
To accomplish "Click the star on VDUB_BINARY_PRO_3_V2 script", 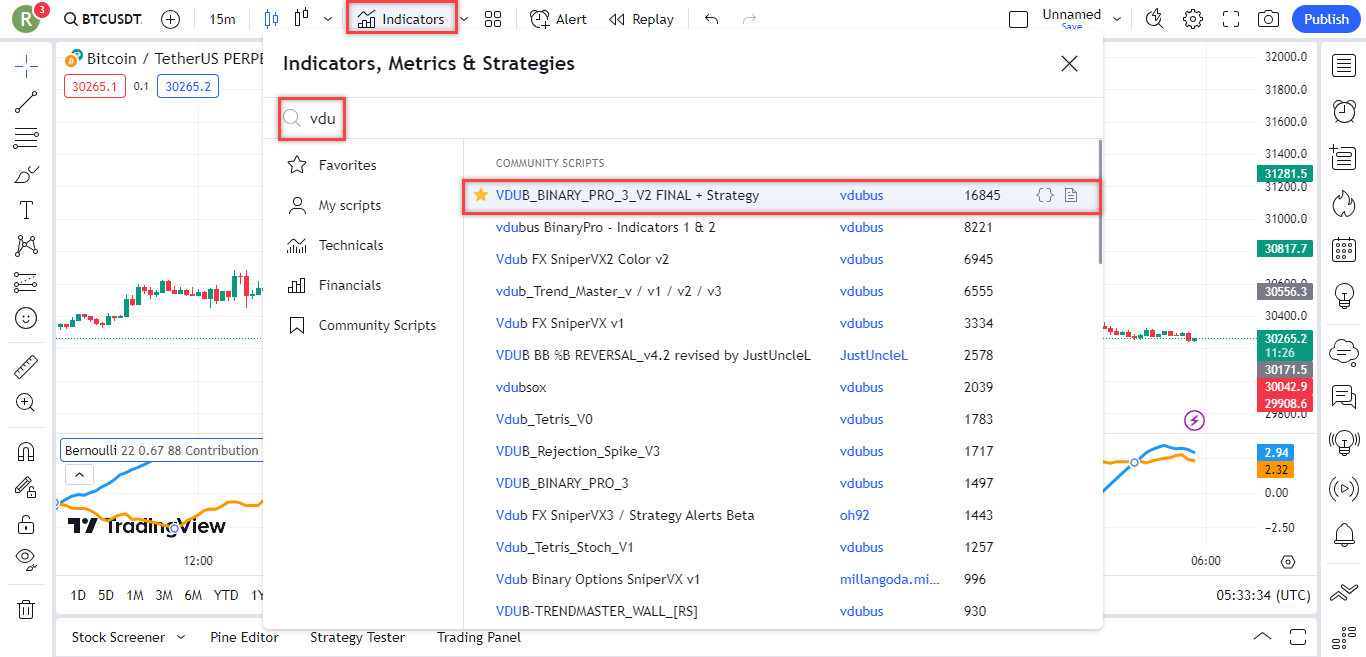I will pyautogui.click(x=481, y=195).
